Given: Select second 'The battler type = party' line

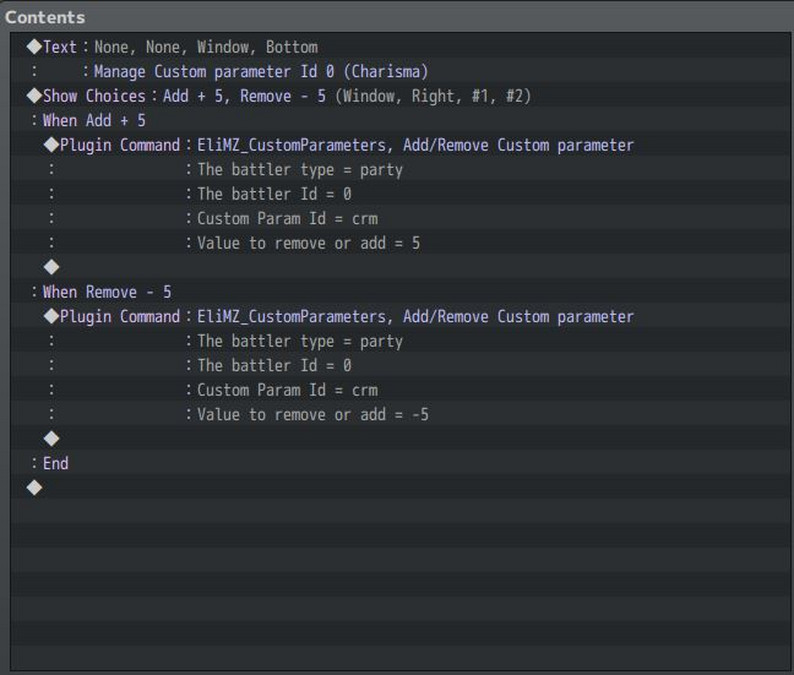Looking at the screenshot, I should [300, 341].
